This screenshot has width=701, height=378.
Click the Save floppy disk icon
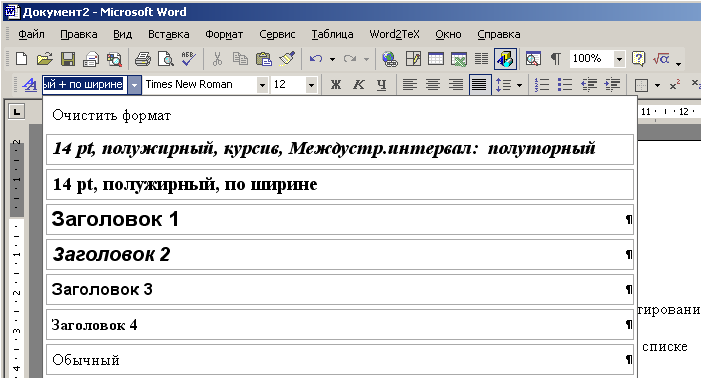click(68, 59)
